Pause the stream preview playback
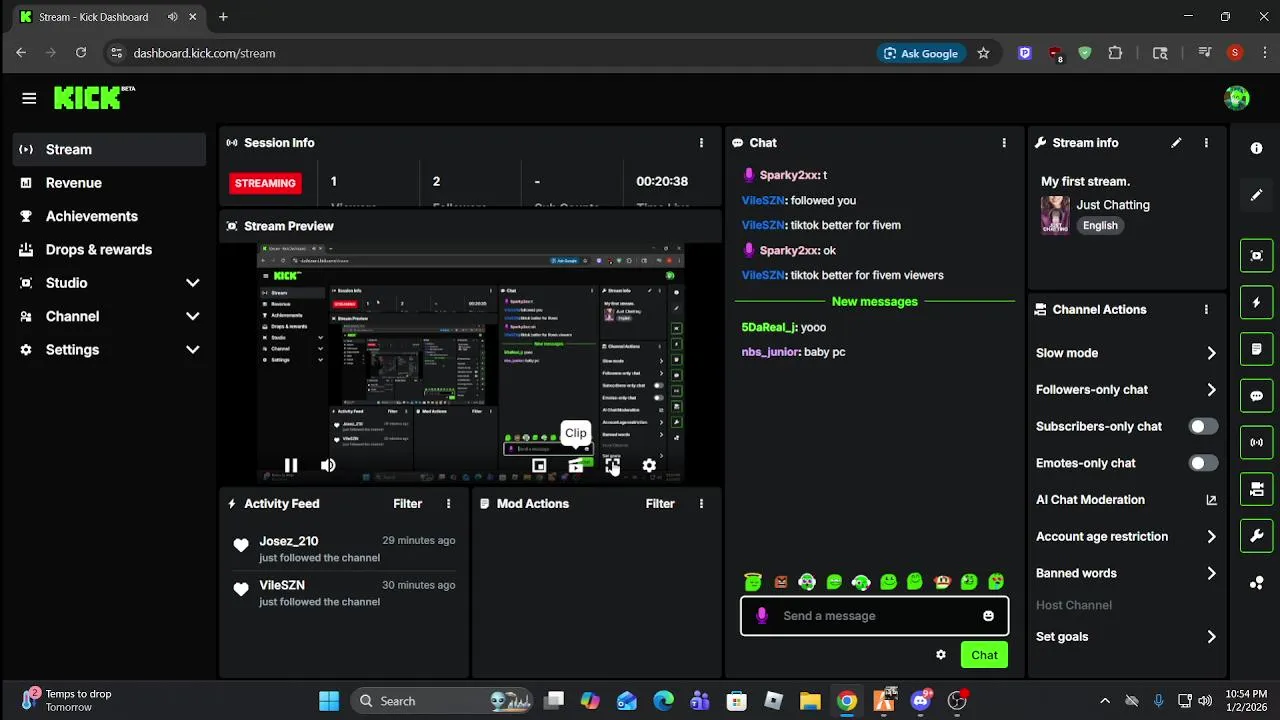The height and width of the screenshot is (720, 1280). [x=291, y=465]
